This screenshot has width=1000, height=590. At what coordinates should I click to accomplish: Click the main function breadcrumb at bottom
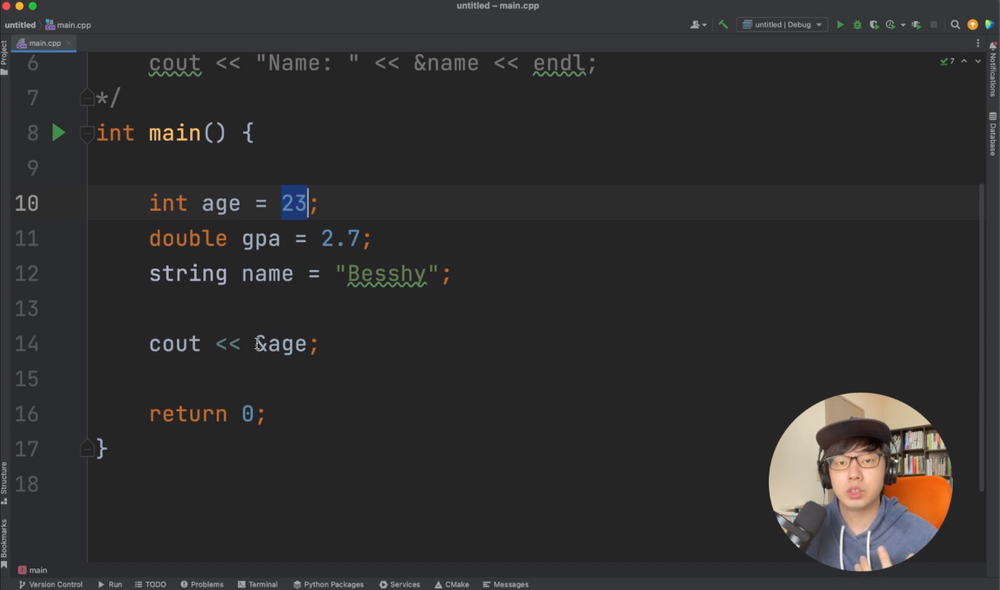tap(33, 570)
